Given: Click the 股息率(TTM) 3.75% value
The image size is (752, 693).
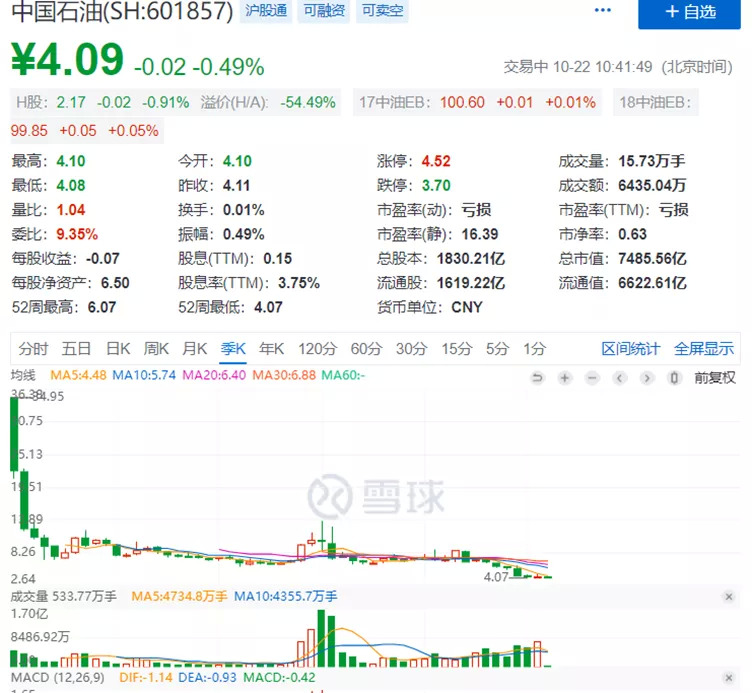Looking at the screenshot, I should [298, 283].
